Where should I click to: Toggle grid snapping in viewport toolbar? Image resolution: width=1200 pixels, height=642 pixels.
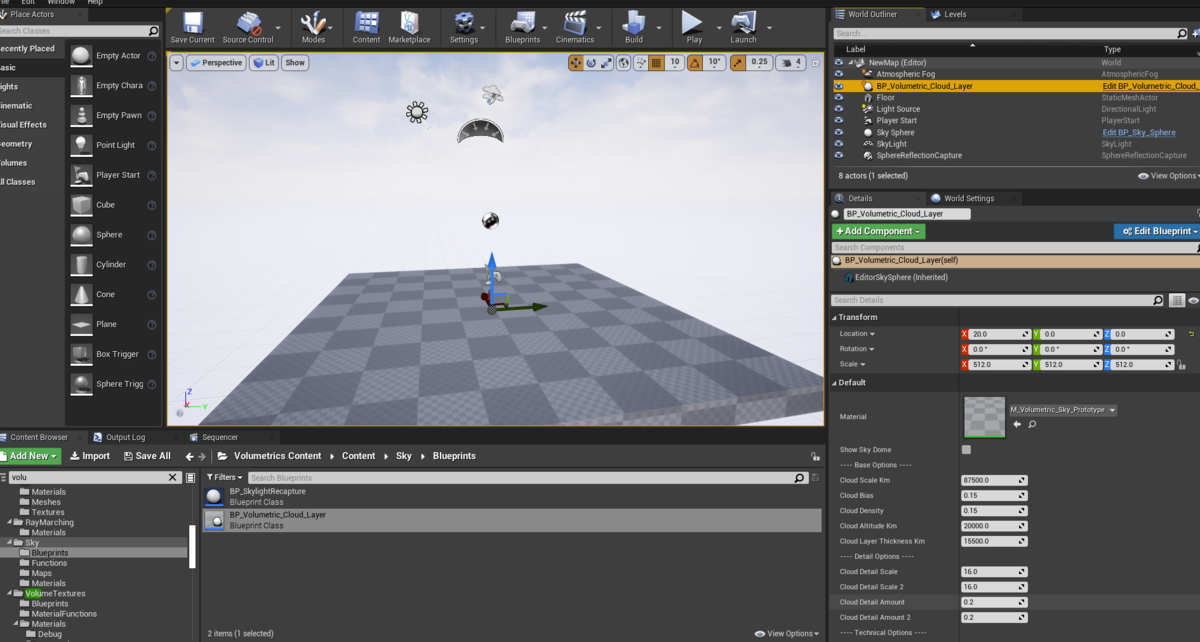pyautogui.click(x=657, y=63)
